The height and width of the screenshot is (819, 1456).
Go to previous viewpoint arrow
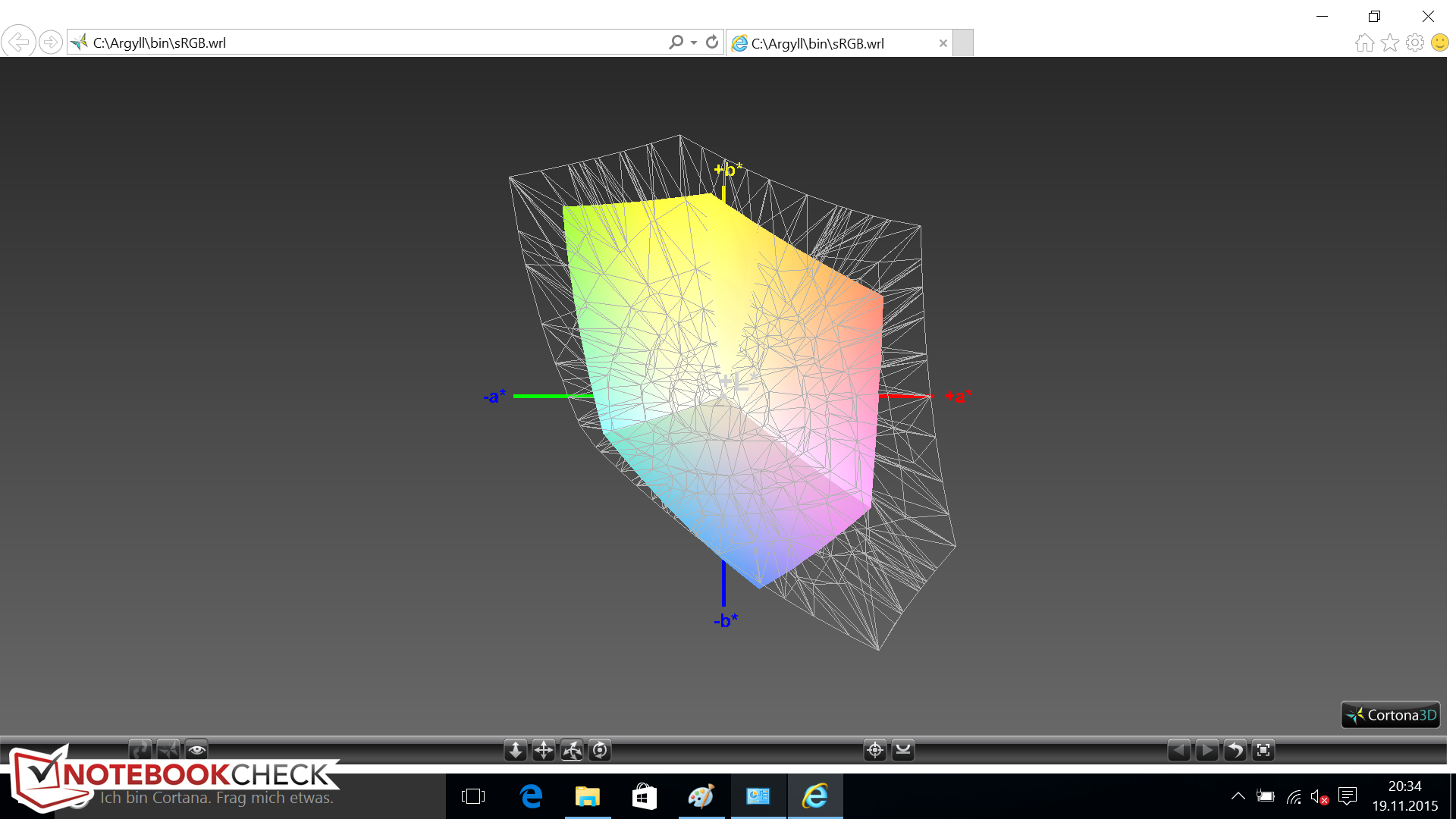[x=1178, y=750]
